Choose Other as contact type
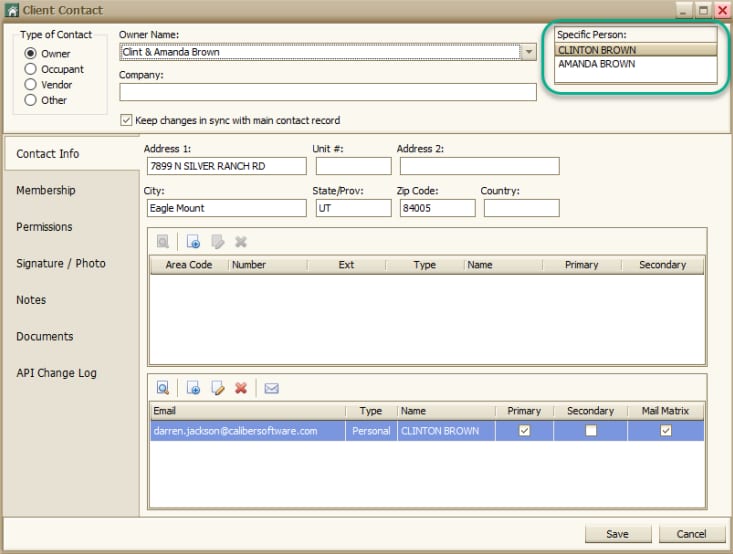Screen dimensions: 733x554 coord(30,100)
